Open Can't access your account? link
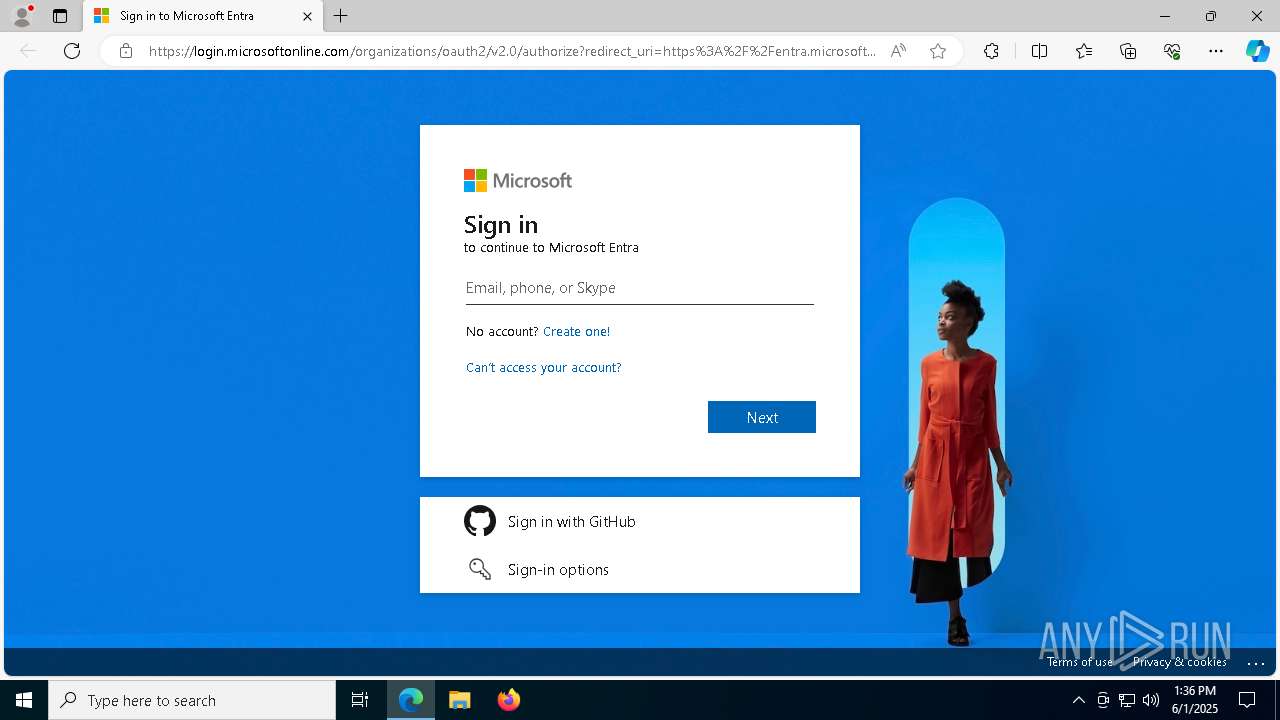 (x=543, y=368)
